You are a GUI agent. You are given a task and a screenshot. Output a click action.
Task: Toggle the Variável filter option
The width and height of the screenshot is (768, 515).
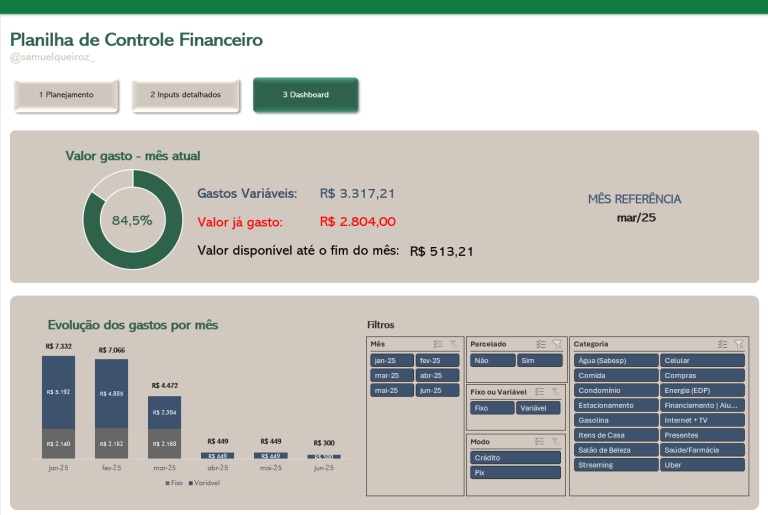tap(539, 408)
